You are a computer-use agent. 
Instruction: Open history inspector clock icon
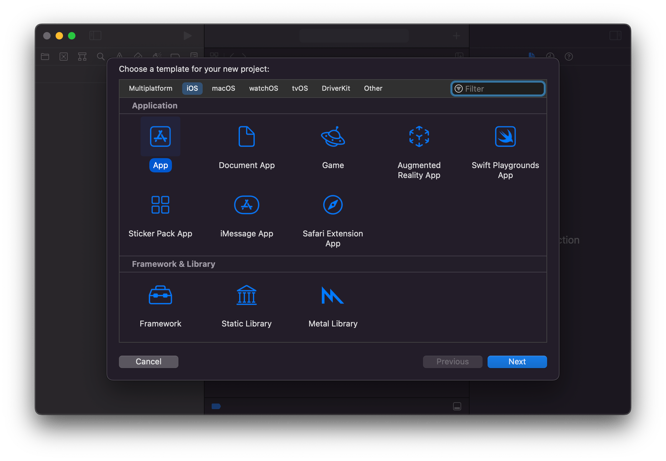550,56
